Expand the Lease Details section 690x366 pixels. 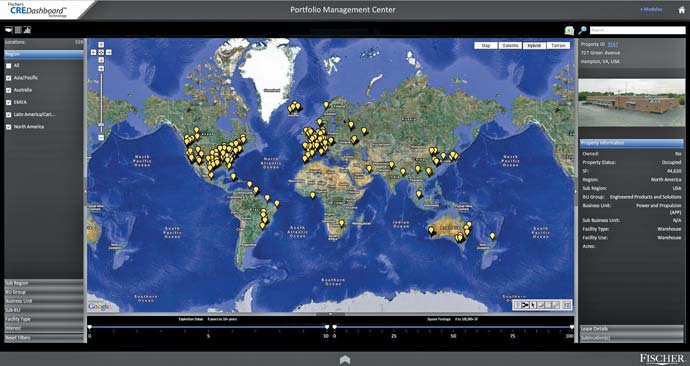(631, 329)
